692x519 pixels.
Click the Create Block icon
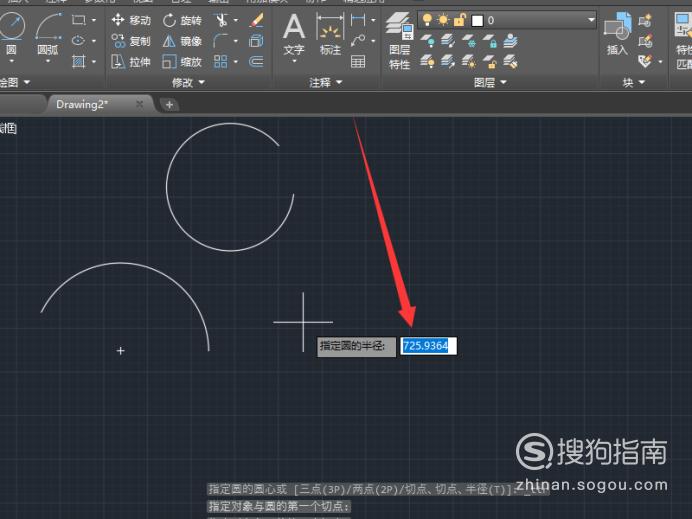point(645,20)
